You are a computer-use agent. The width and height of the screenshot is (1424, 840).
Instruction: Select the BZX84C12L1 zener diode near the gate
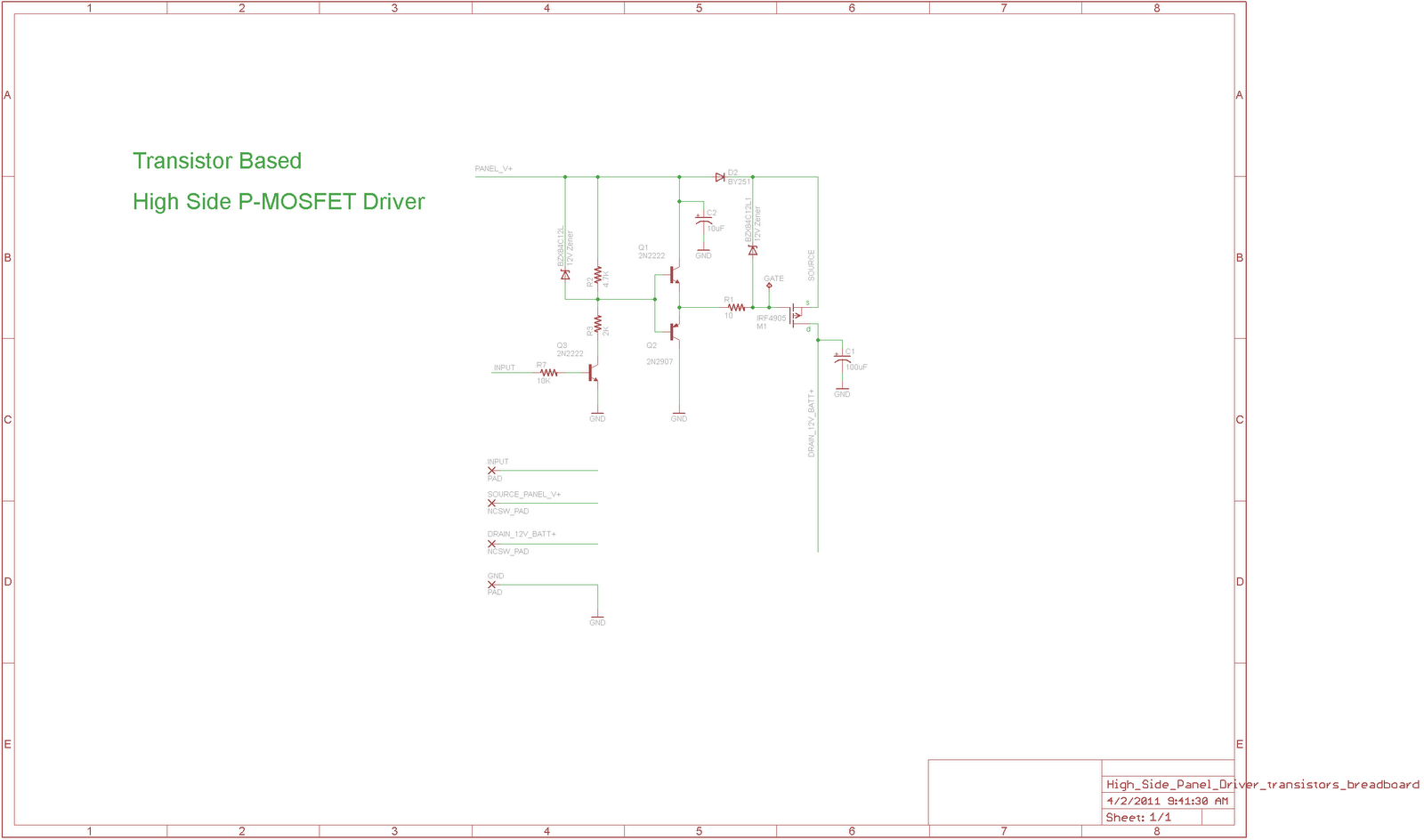(753, 251)
